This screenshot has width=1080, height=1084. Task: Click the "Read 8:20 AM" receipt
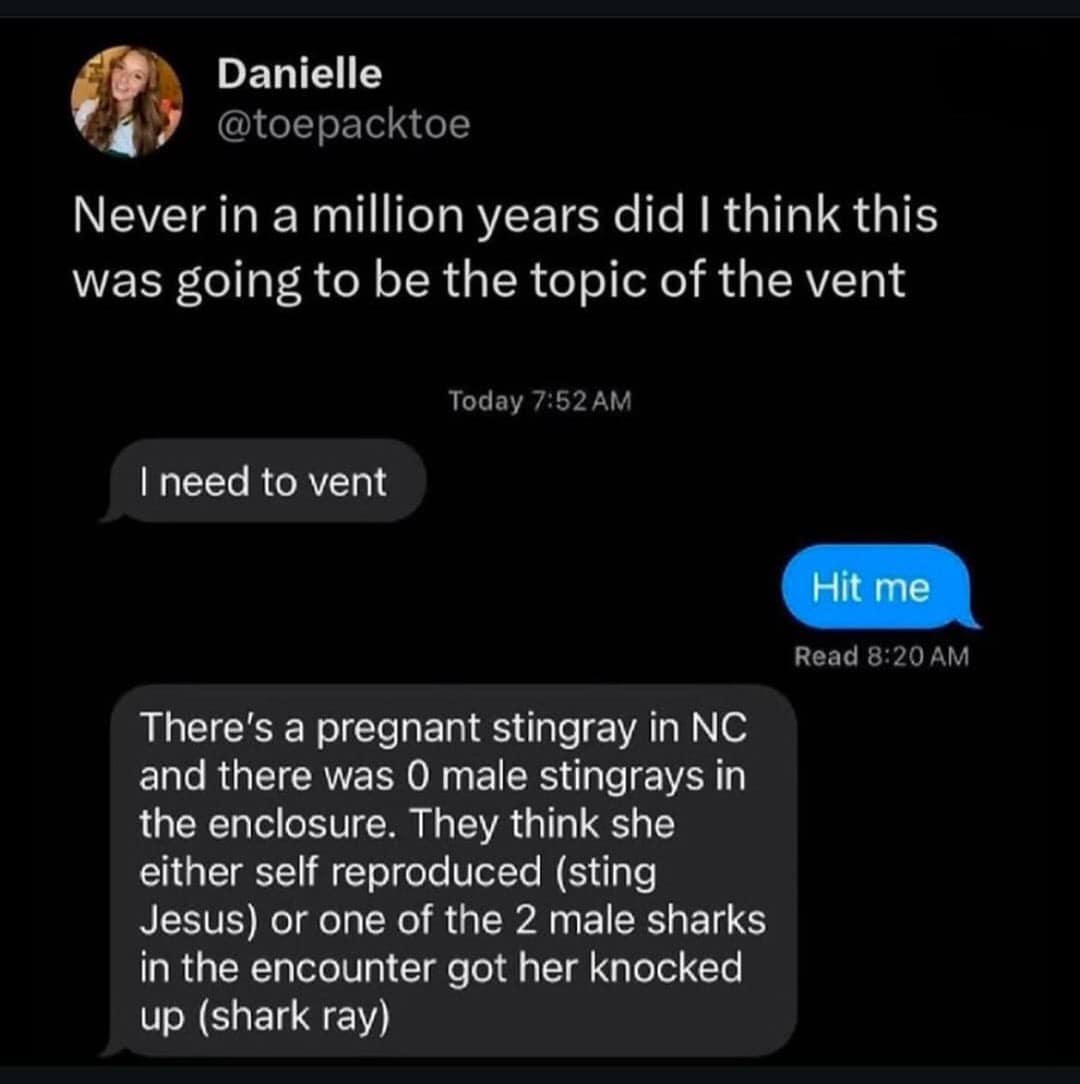pos(881,657)
